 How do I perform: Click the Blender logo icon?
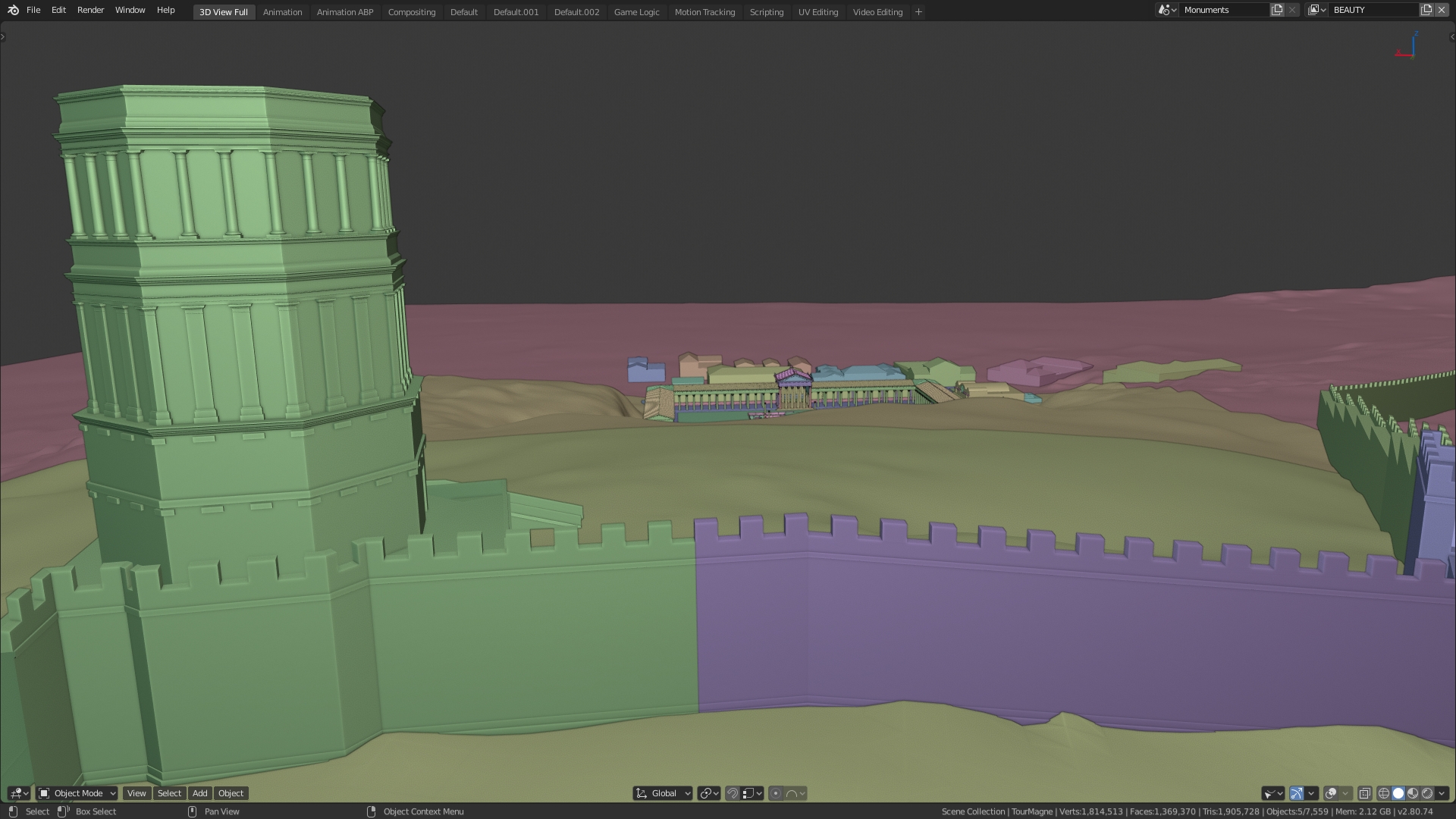(x=13, y=10)
